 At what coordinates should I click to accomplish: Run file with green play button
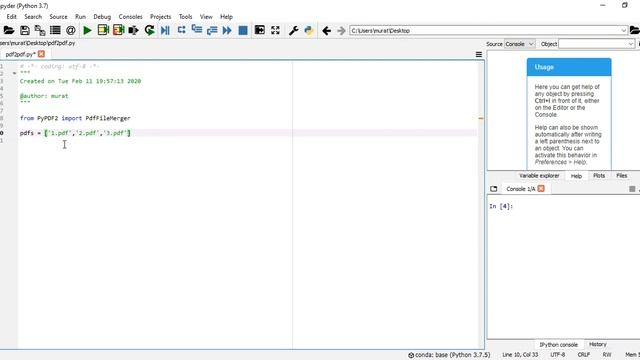pyautogui.click(x=87, y=30)
